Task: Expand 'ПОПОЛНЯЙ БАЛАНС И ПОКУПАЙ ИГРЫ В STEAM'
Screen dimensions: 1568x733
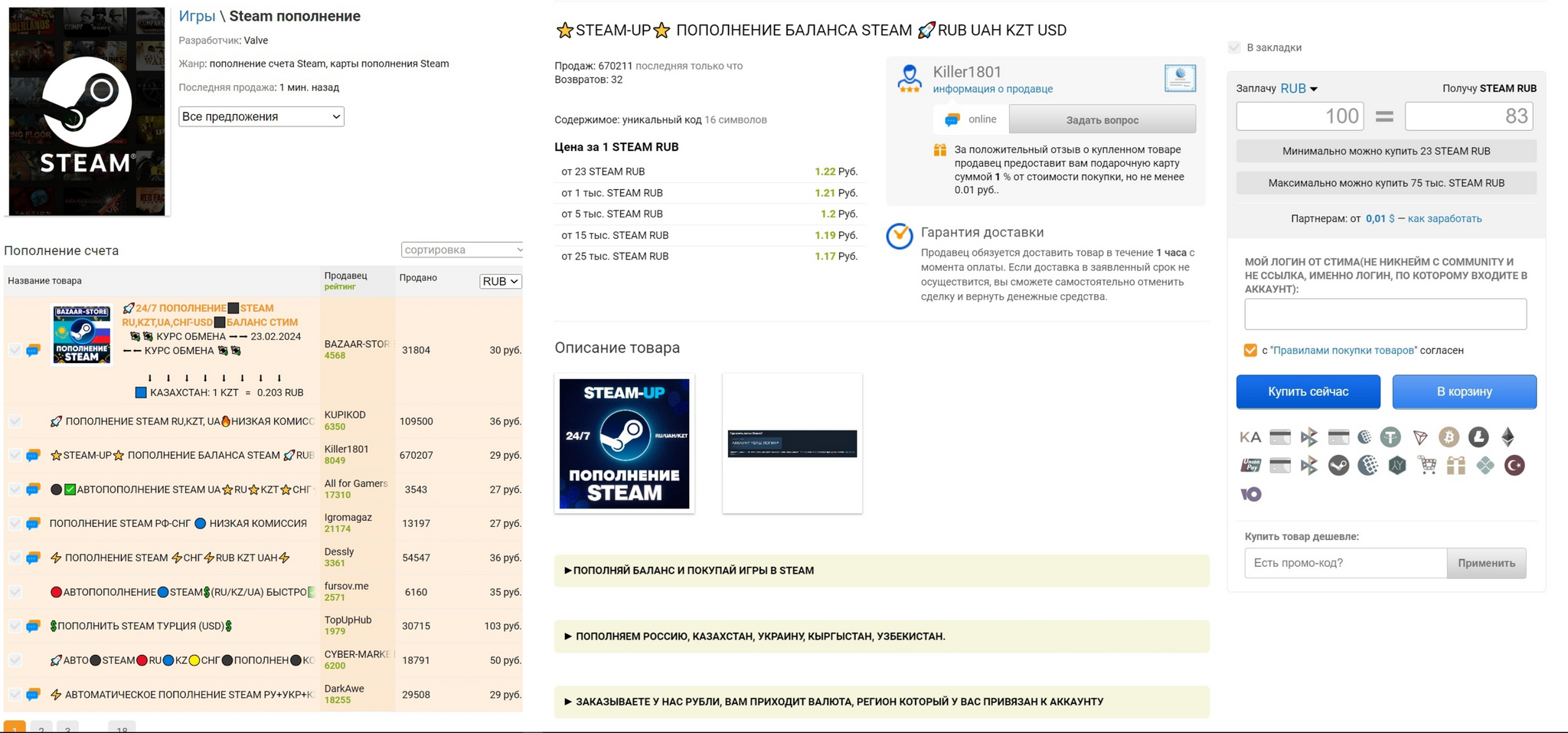Action: tap(881, 571)
